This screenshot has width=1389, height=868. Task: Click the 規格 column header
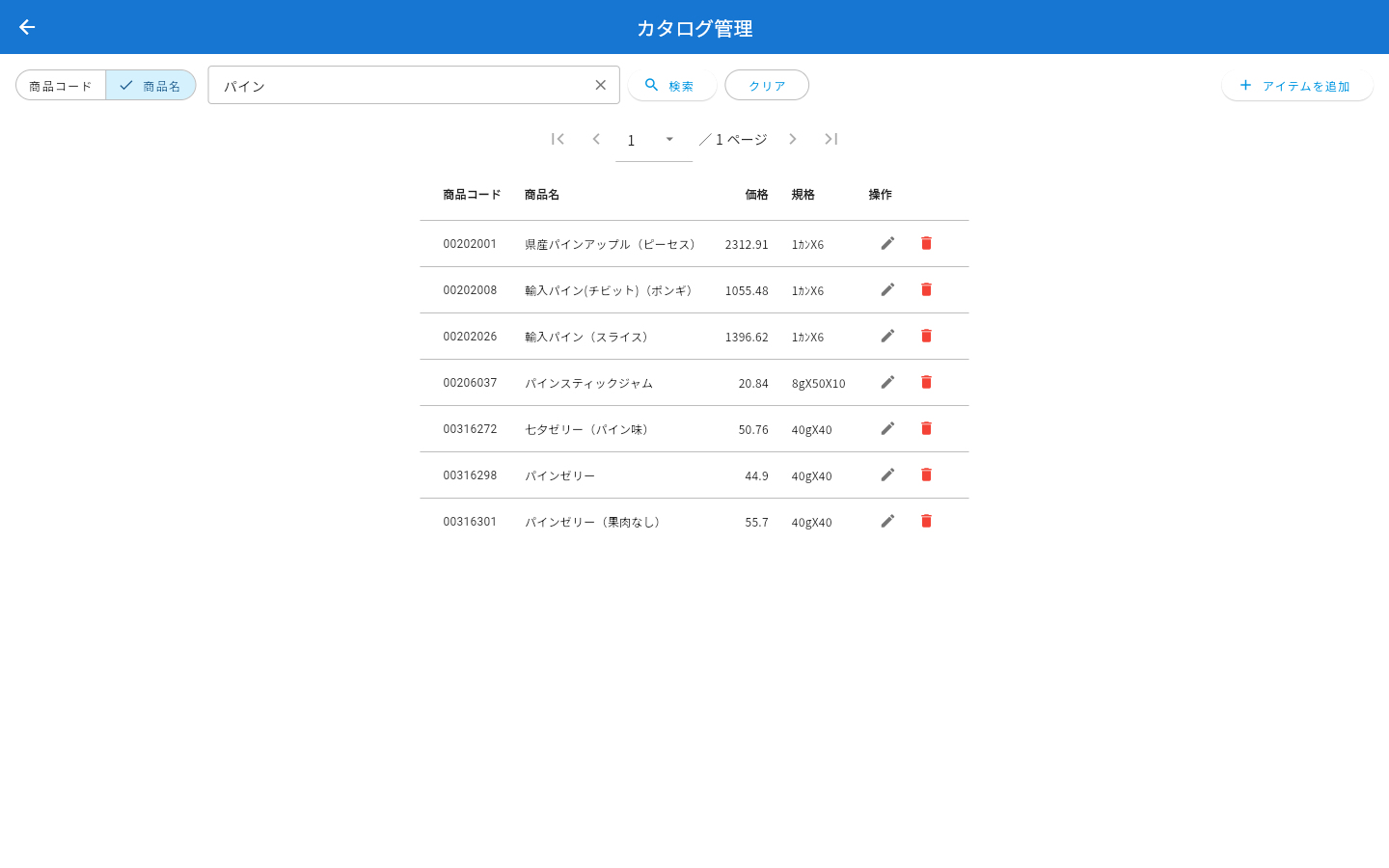pyautogui.click(x=803, y=195)
